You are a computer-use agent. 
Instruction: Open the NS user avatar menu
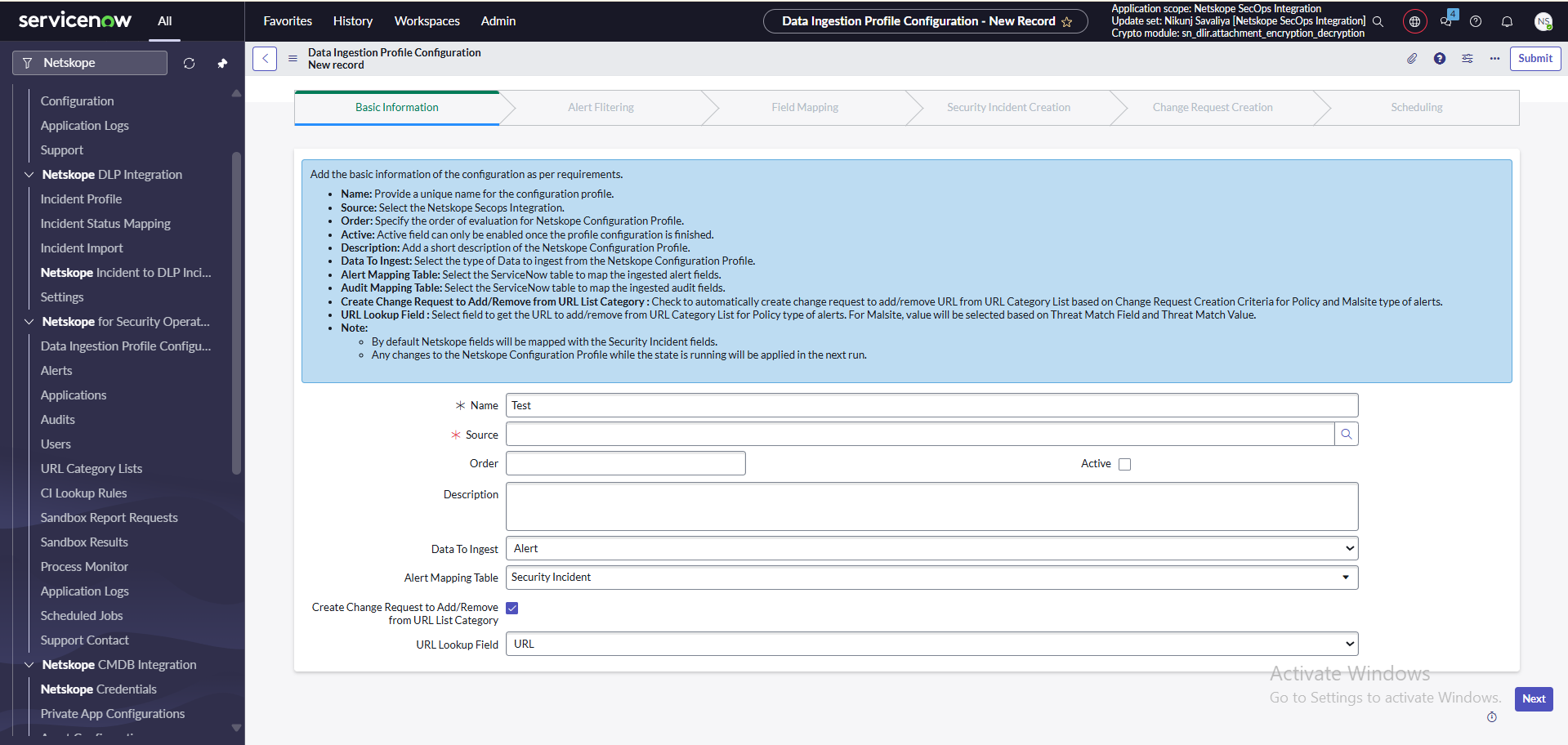(x=1543, y=21)
